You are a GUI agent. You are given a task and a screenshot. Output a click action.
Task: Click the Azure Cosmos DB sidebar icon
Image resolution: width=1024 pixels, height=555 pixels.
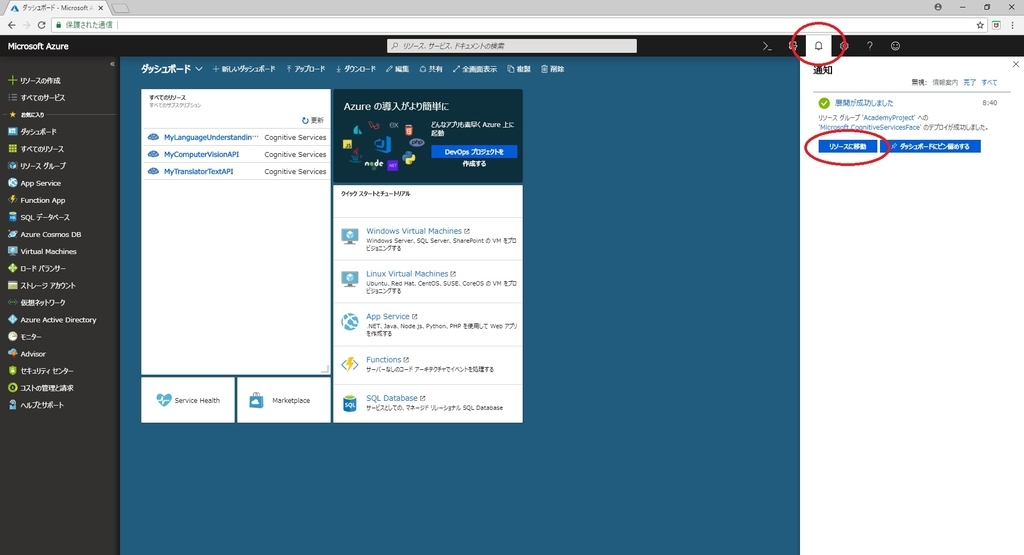point(12,234)
